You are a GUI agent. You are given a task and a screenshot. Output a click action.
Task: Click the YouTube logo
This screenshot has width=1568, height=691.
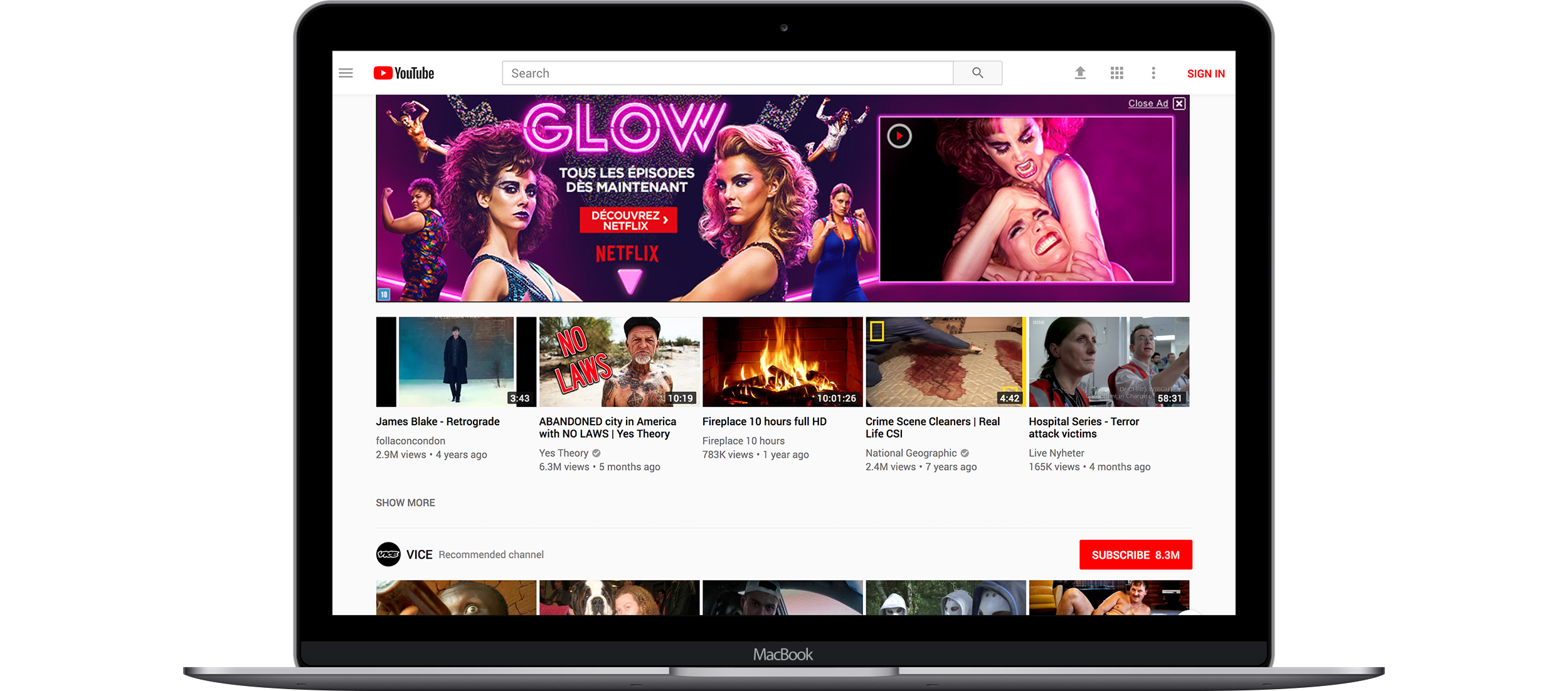click(404, 73)
